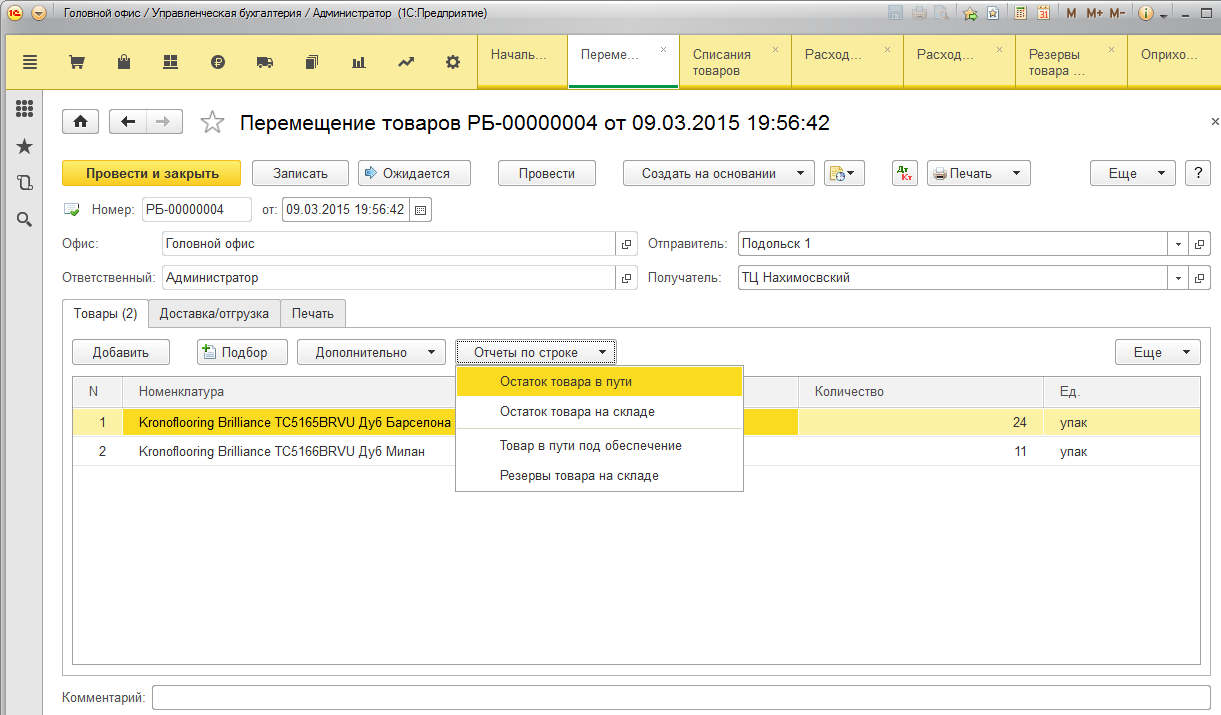The height and width of the screenshot is (715, 1221).
Task: Open the functions grid in left sidebar
Action: pyautogui.click(x=25, y=109)
